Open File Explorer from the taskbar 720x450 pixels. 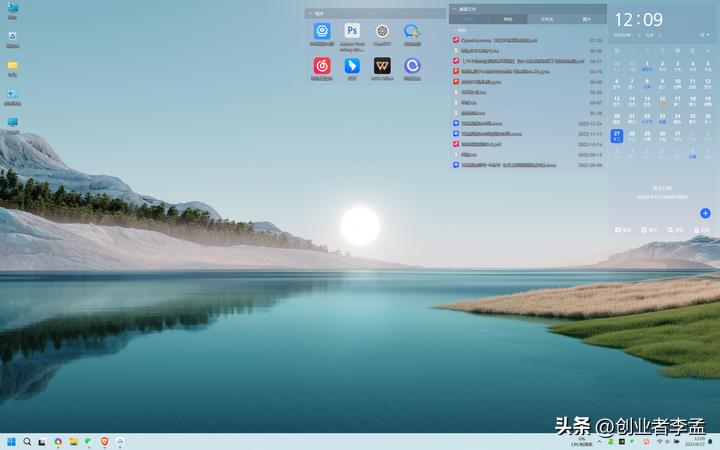coord(73,441)
